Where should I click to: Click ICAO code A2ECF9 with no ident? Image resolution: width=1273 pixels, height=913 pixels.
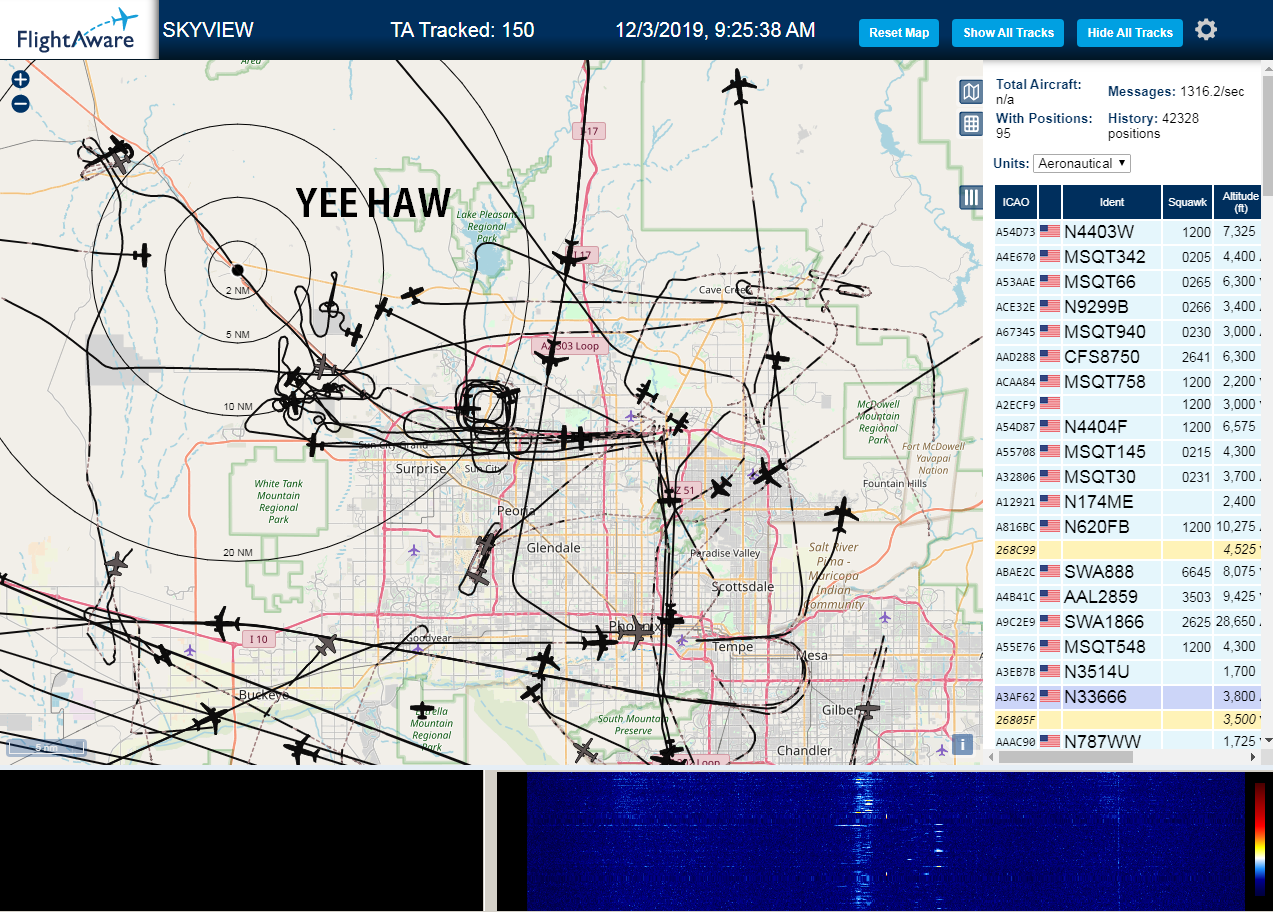point(1015,405)
